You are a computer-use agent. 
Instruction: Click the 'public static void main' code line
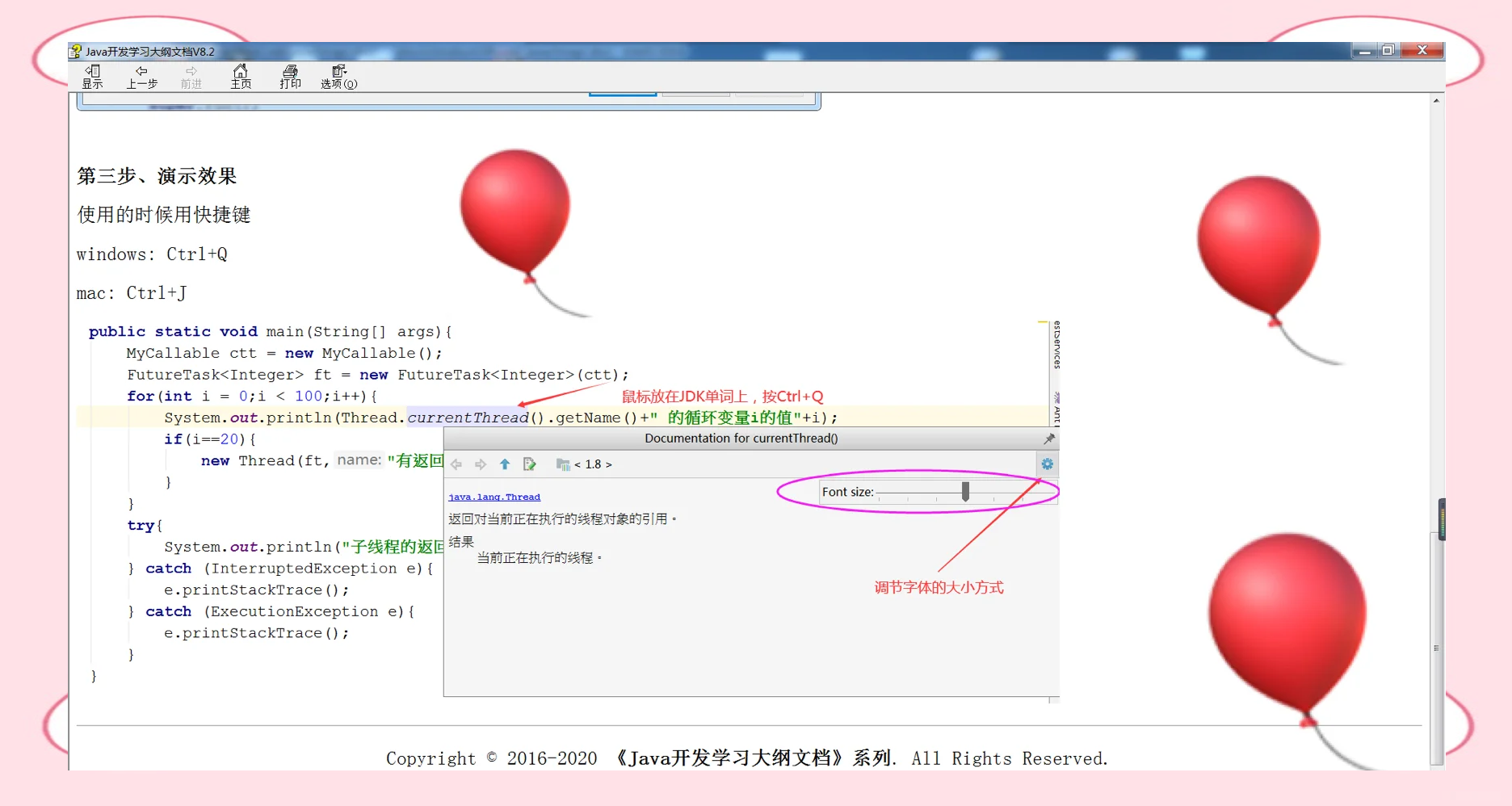(271, 332)
